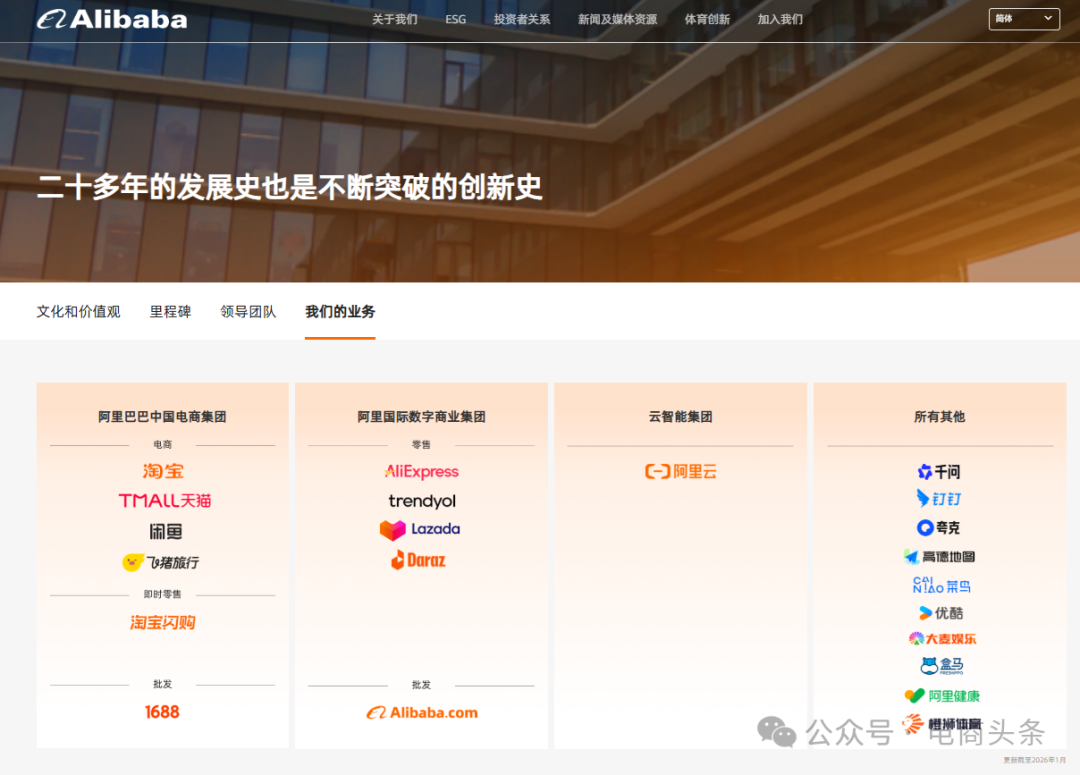Viewport: 1080px width, 775px height.
Task: Open 投资者关系 navigation item
Action: pos(521,19)
